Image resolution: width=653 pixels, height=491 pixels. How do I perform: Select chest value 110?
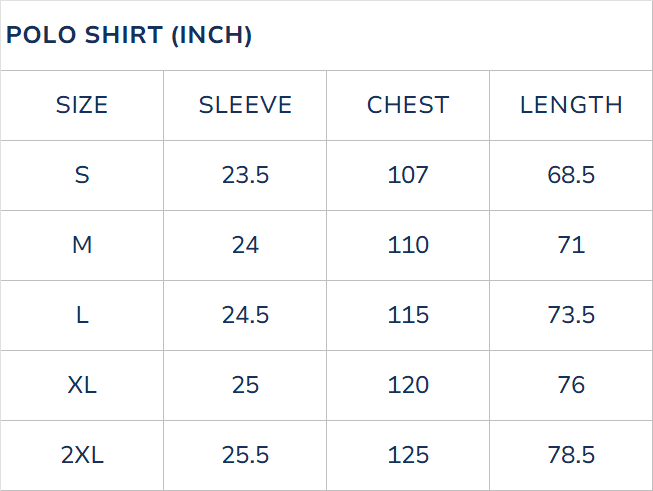coord(408,245)
